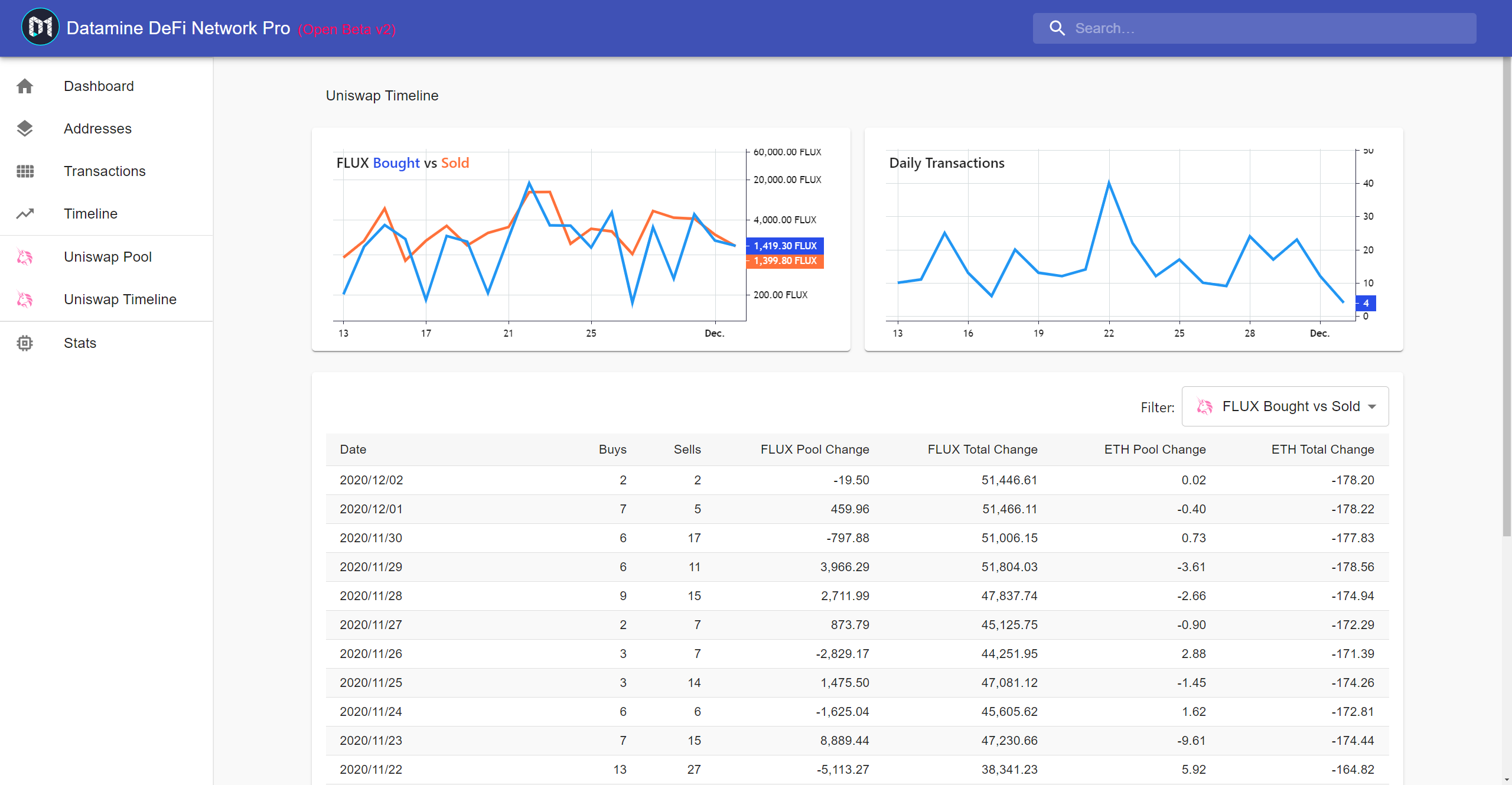Viewport: 1512px width, 785px height.
Task: Click the Dec. label on Daily Transactions chart
Action: [1319, 333]
